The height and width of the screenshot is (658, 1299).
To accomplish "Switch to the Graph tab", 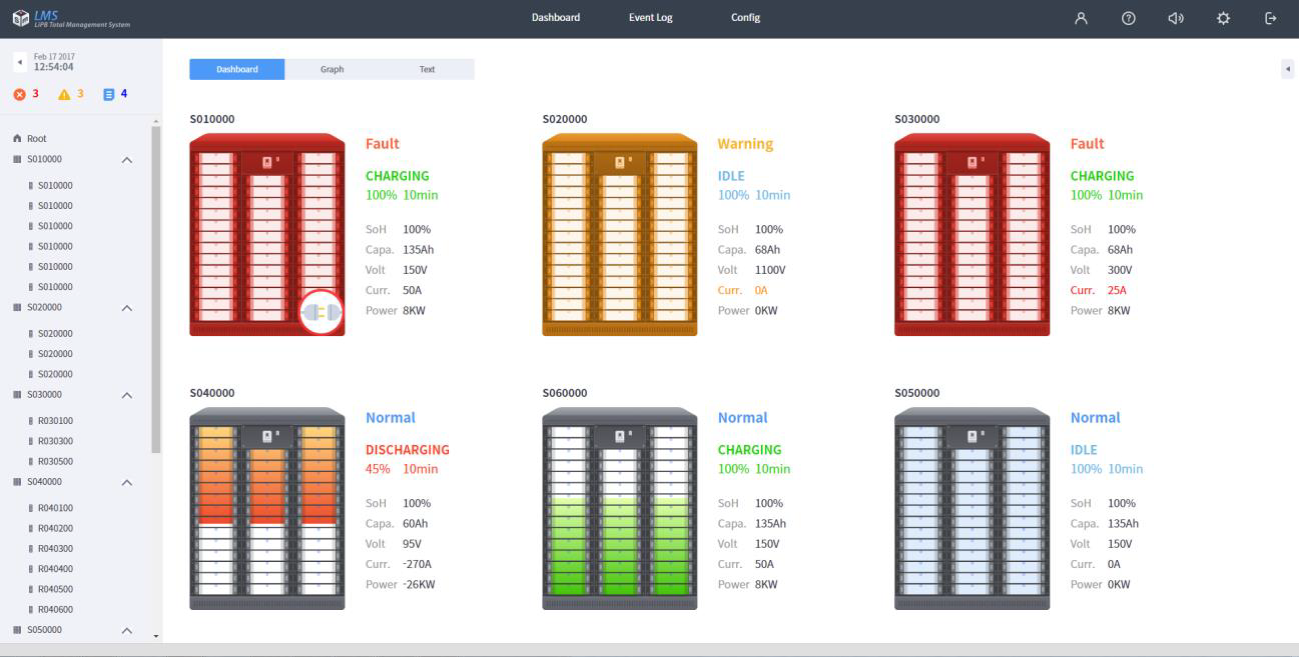I will click(332, 69).
